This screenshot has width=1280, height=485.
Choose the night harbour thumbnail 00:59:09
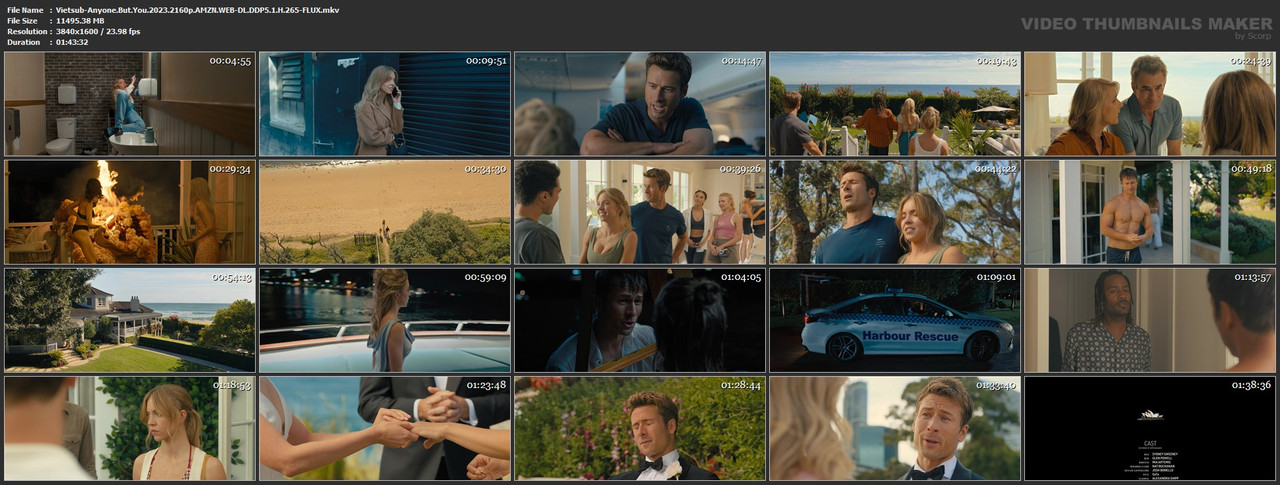tap(385, 320)
